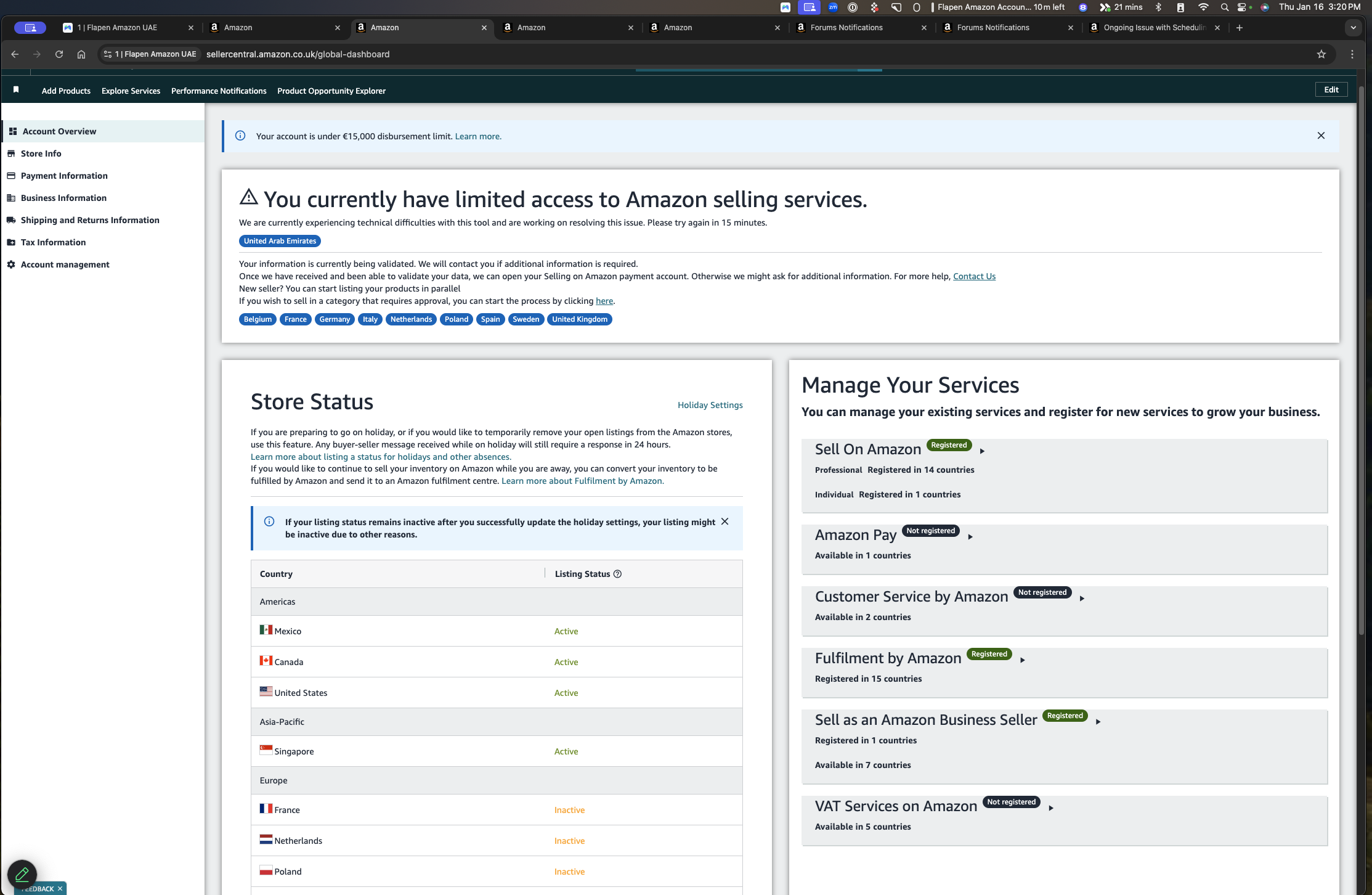Screen dimensions: 1372x895
Task: Open Account Overview in the sidebar
Action: 104,131
